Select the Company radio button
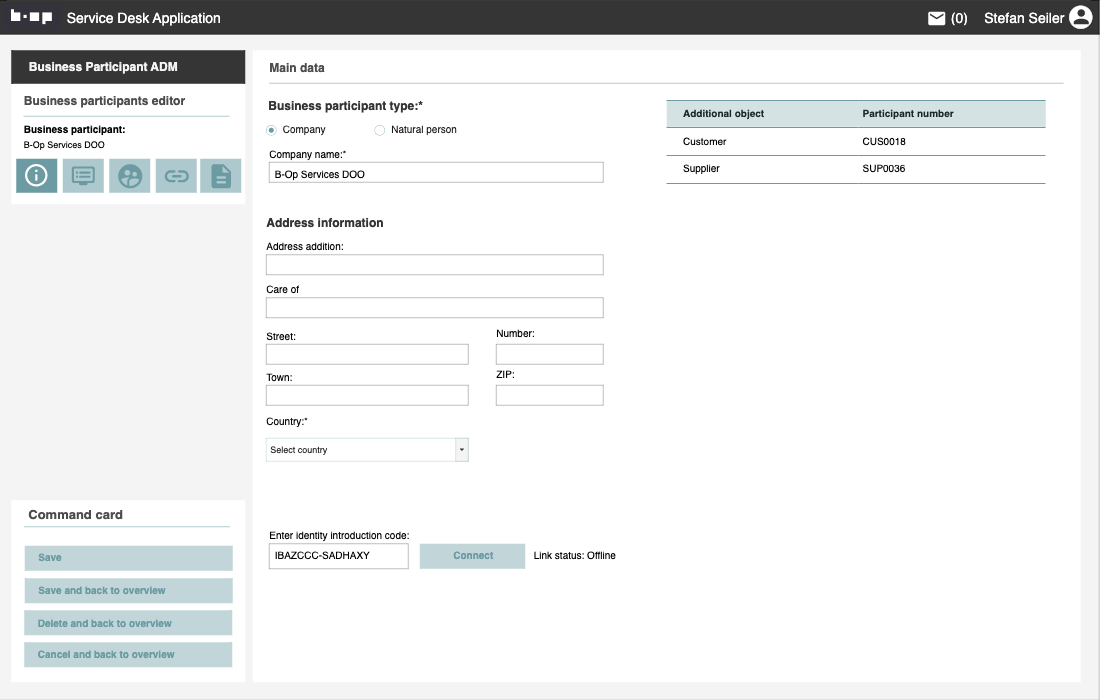 pyautogui.click(x=272, y=130)
